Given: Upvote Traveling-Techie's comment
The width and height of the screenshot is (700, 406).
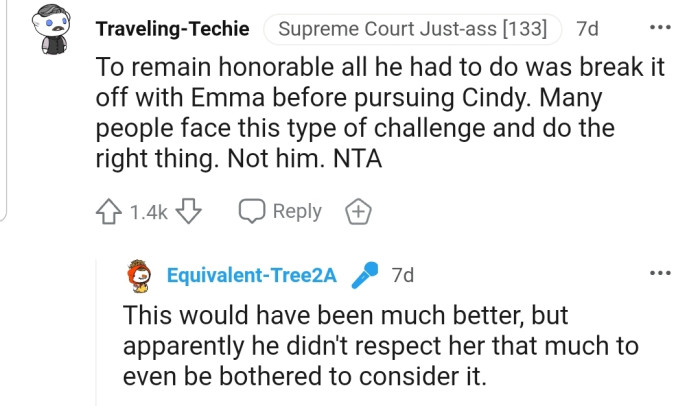Looking at the screenshot, I should (x=110, y=211).
